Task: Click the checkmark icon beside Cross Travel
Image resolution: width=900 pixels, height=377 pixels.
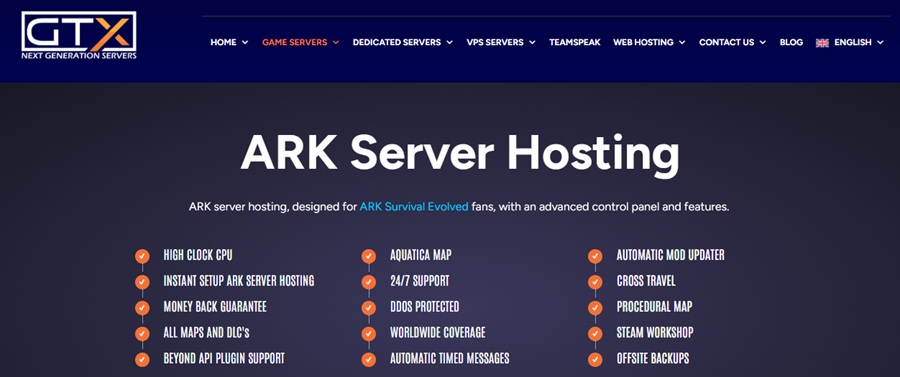Action: coord(595,282)
